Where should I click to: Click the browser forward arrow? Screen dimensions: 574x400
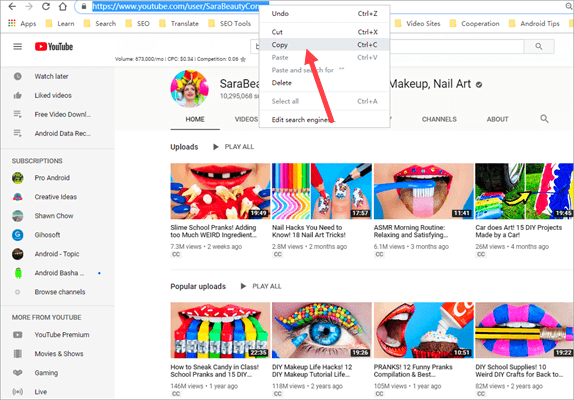pyautogui.click(x=29, y=6)
